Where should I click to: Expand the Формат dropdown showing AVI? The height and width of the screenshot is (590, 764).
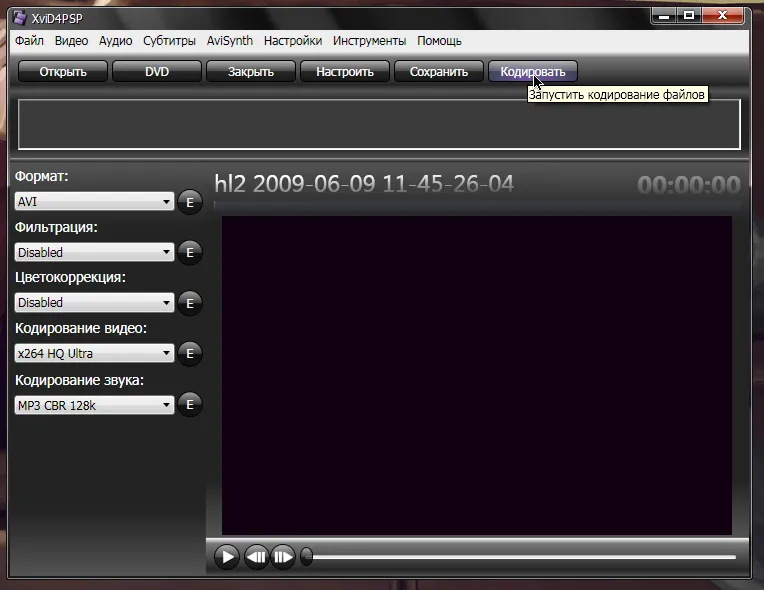coord(94,202)
